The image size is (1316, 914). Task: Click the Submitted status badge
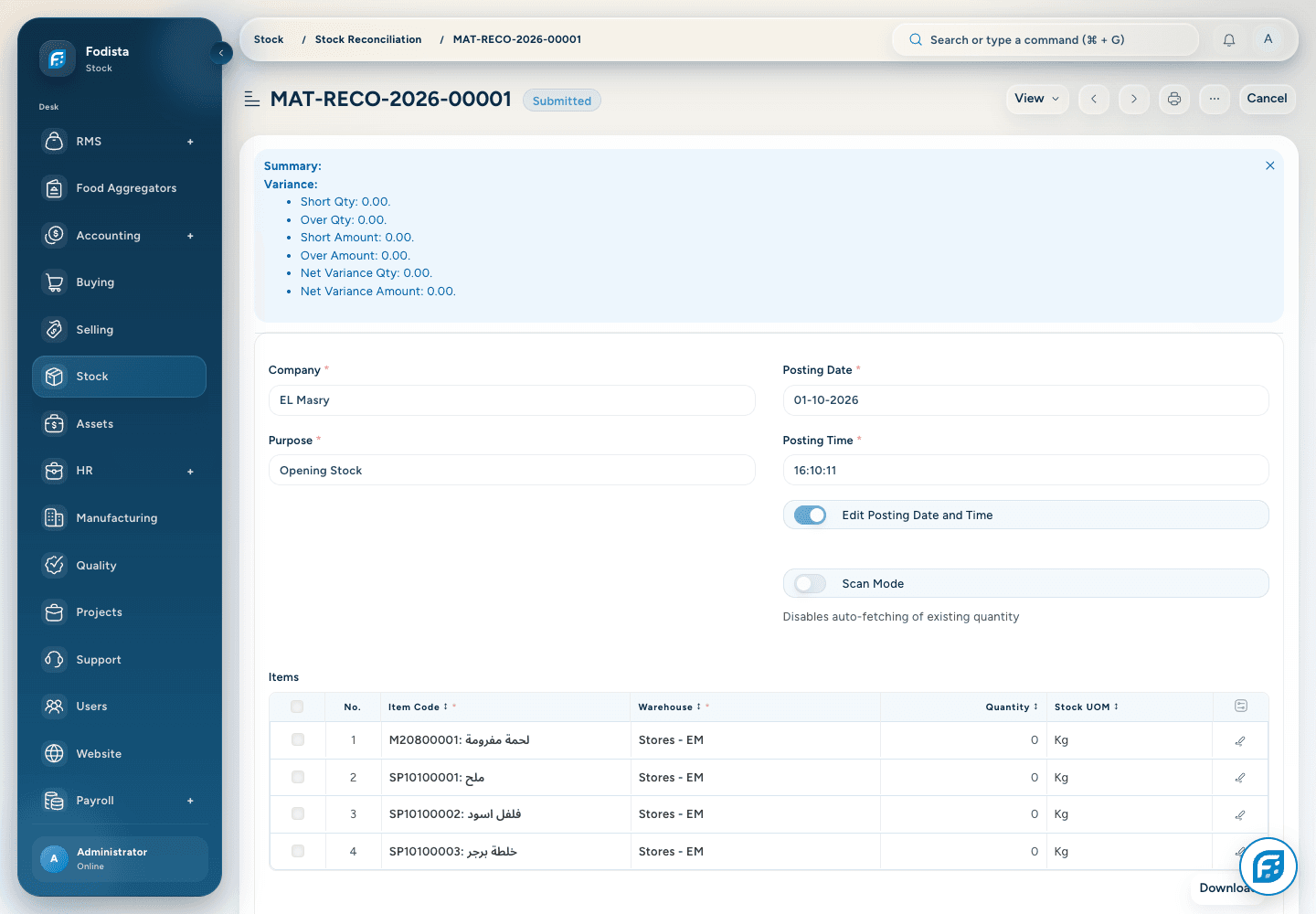coord(562,101)
